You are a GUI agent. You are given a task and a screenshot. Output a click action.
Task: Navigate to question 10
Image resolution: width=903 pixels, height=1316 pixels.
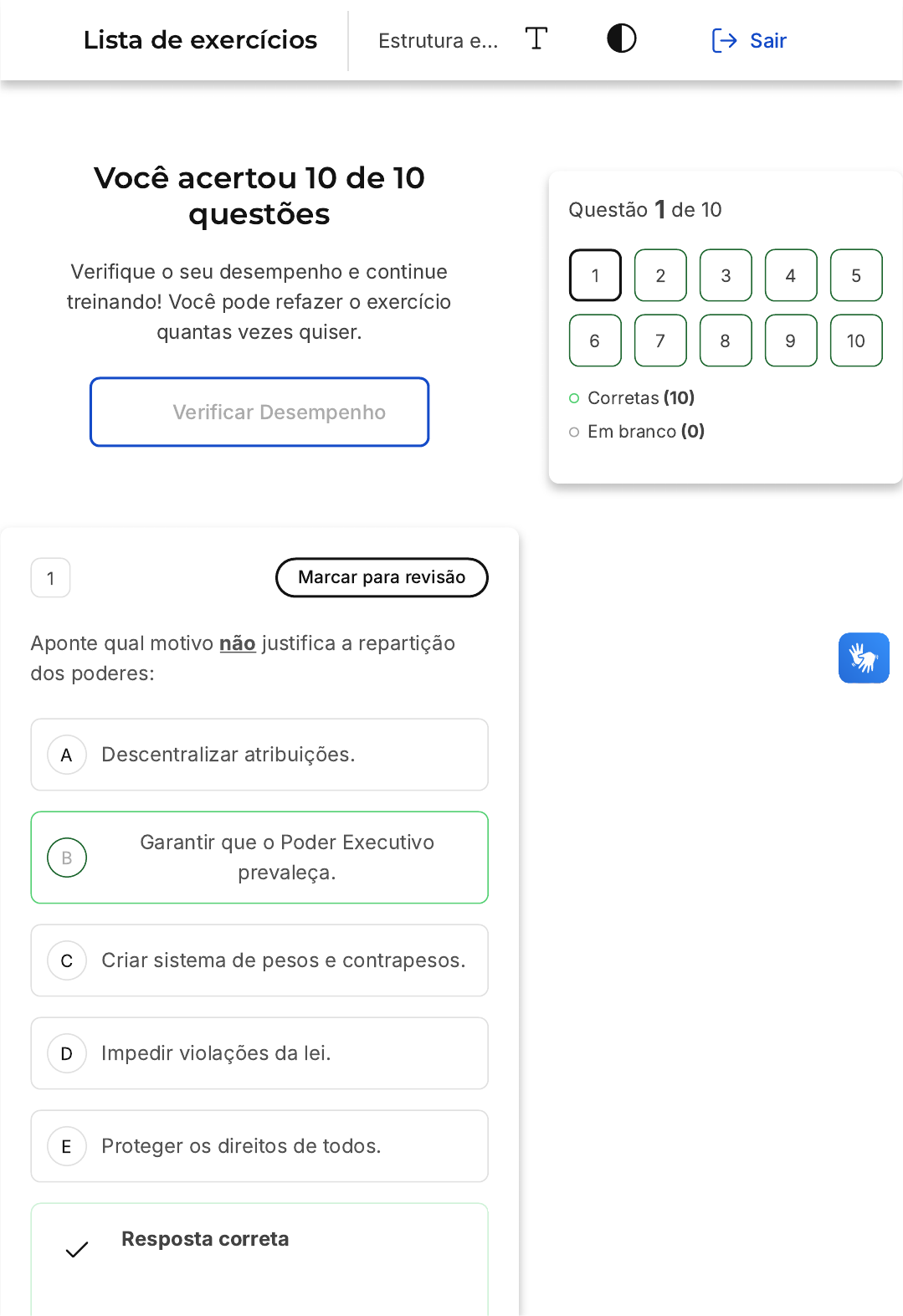(x=856, y=341)
